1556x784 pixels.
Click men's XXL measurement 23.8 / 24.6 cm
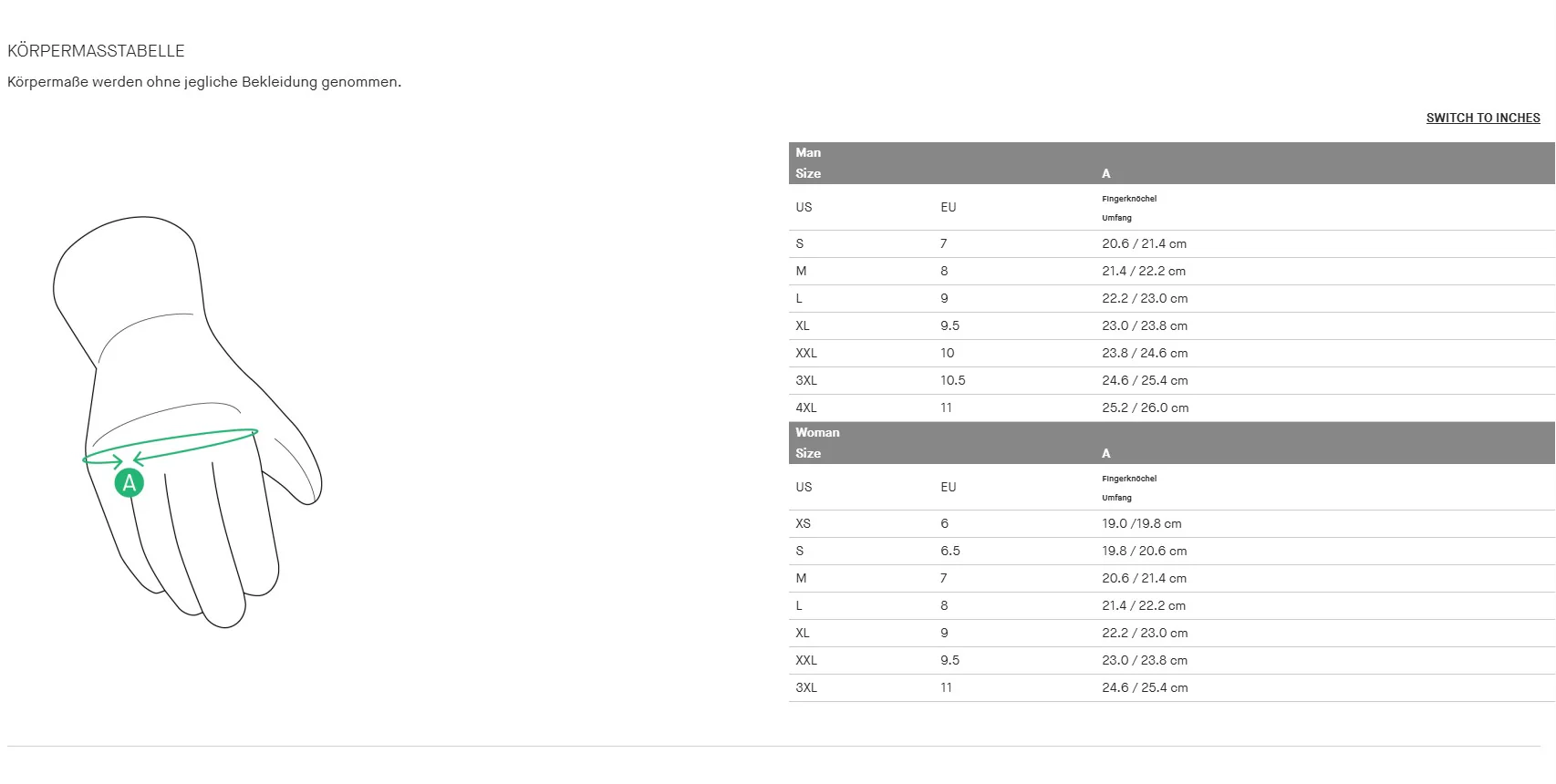pos(1145,353)
